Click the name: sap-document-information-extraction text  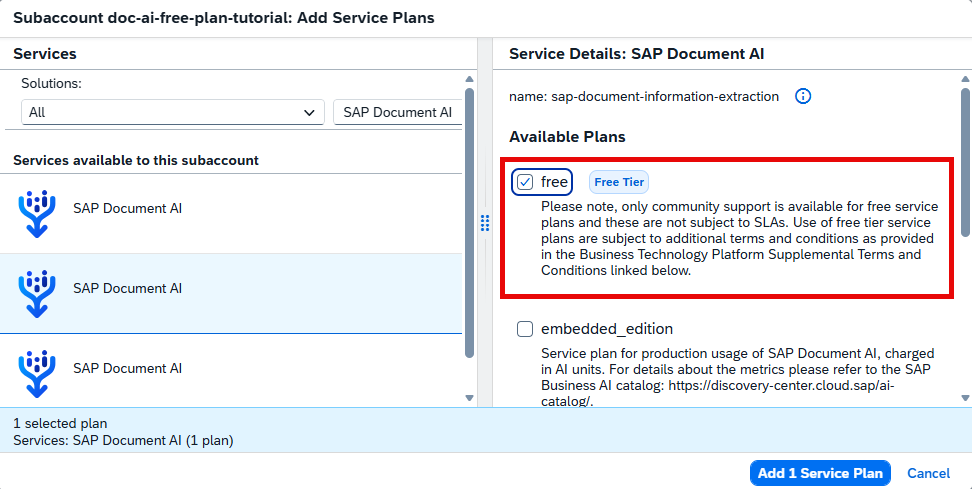pyautogui.click(x=644, y=97)
